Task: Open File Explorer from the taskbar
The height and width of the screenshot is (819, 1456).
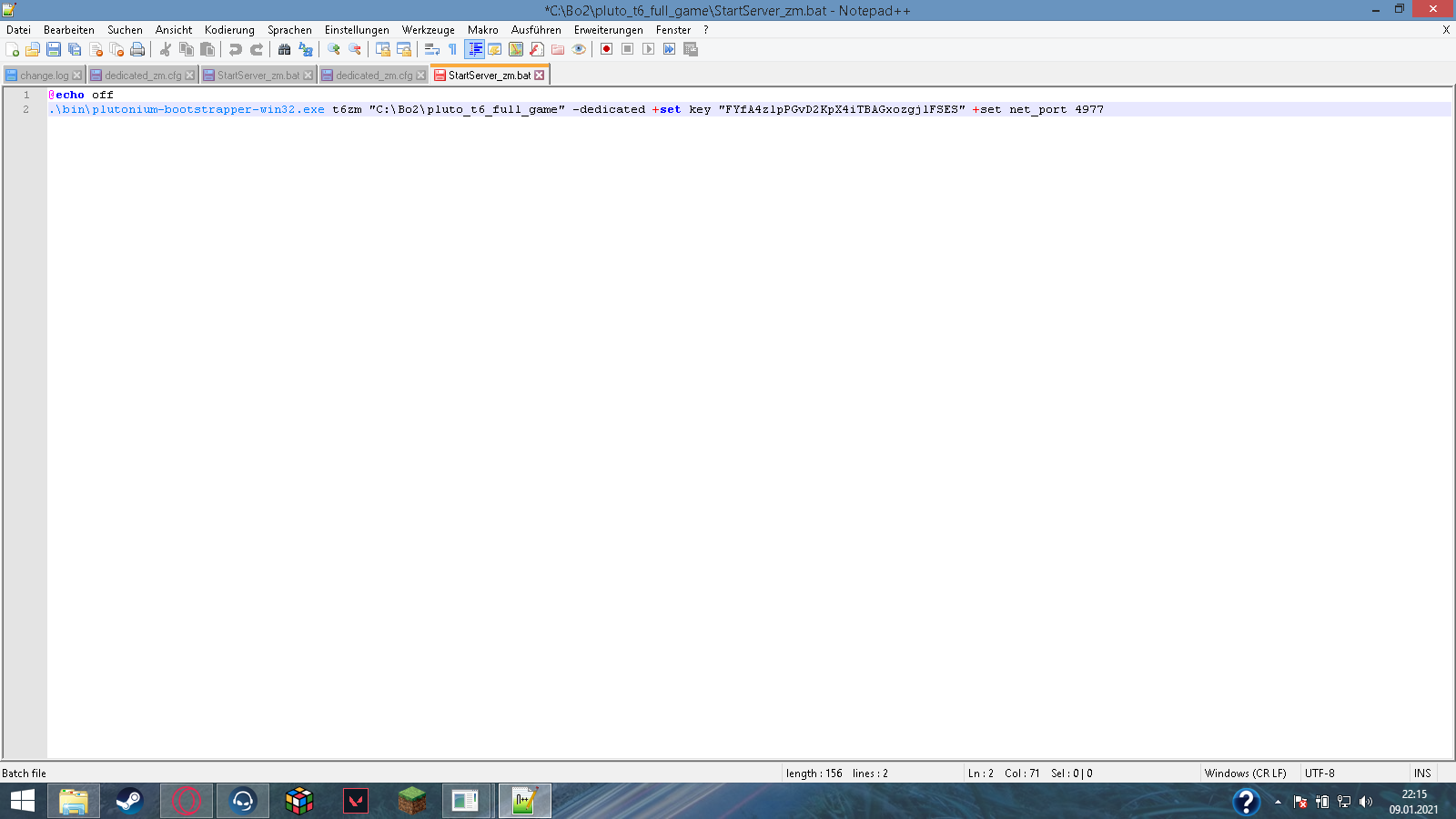Action: click(x=74, y=801)
